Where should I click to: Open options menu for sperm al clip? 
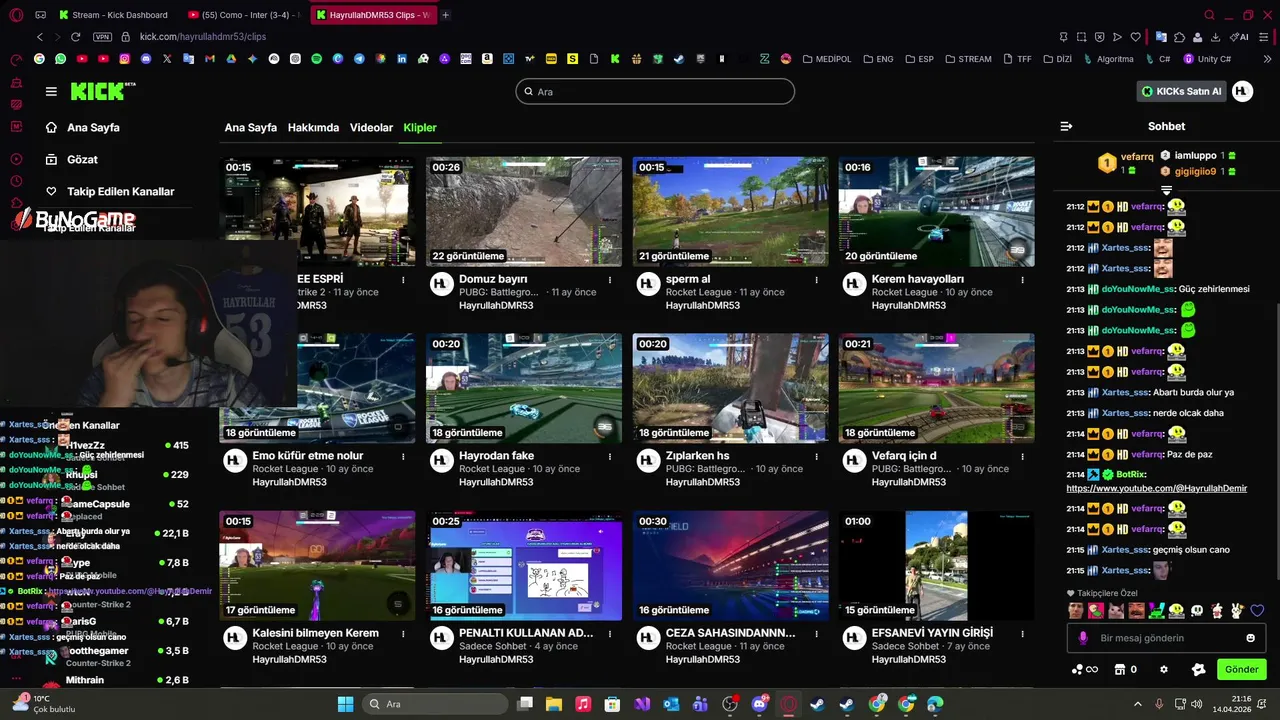click(x=816, y=280)
